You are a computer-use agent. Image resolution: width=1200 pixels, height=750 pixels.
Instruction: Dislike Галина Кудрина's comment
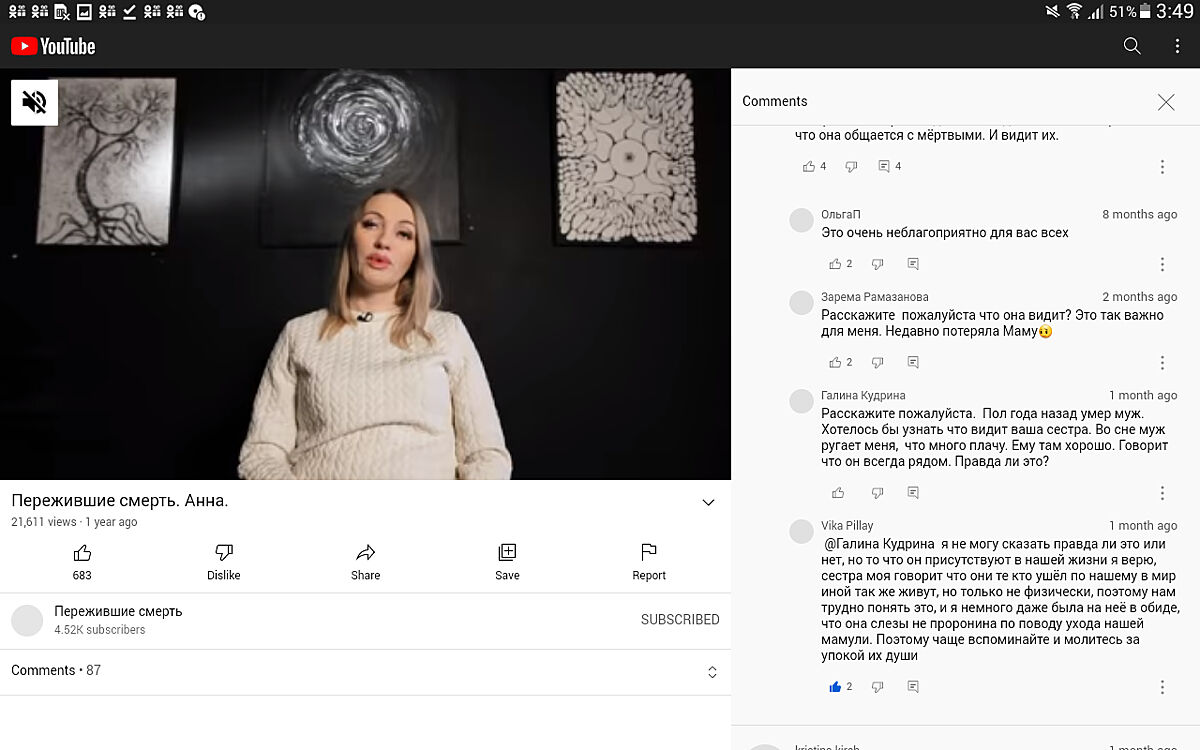877,493
